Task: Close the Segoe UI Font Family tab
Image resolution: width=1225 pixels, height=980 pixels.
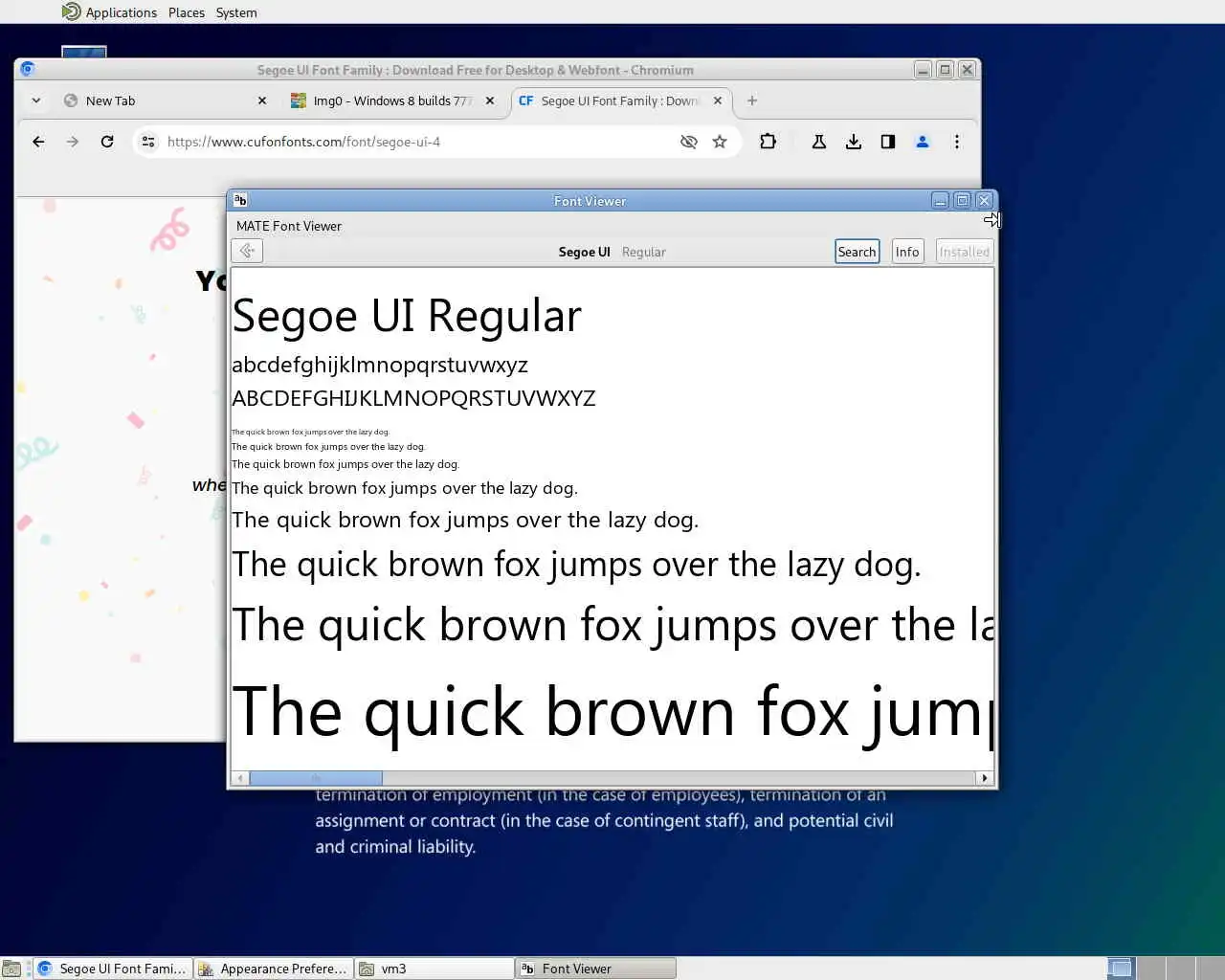Action: tap(718, 100)
